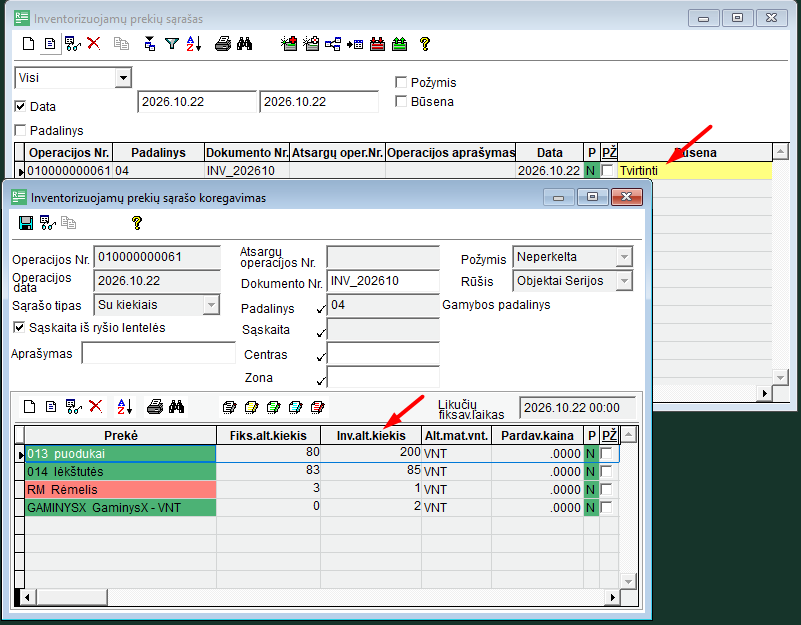Click the checkmark lookup button beside Centras field
The height and width of the screenshot is (625, 801).
pyautogui.click(x=321, y=356)
